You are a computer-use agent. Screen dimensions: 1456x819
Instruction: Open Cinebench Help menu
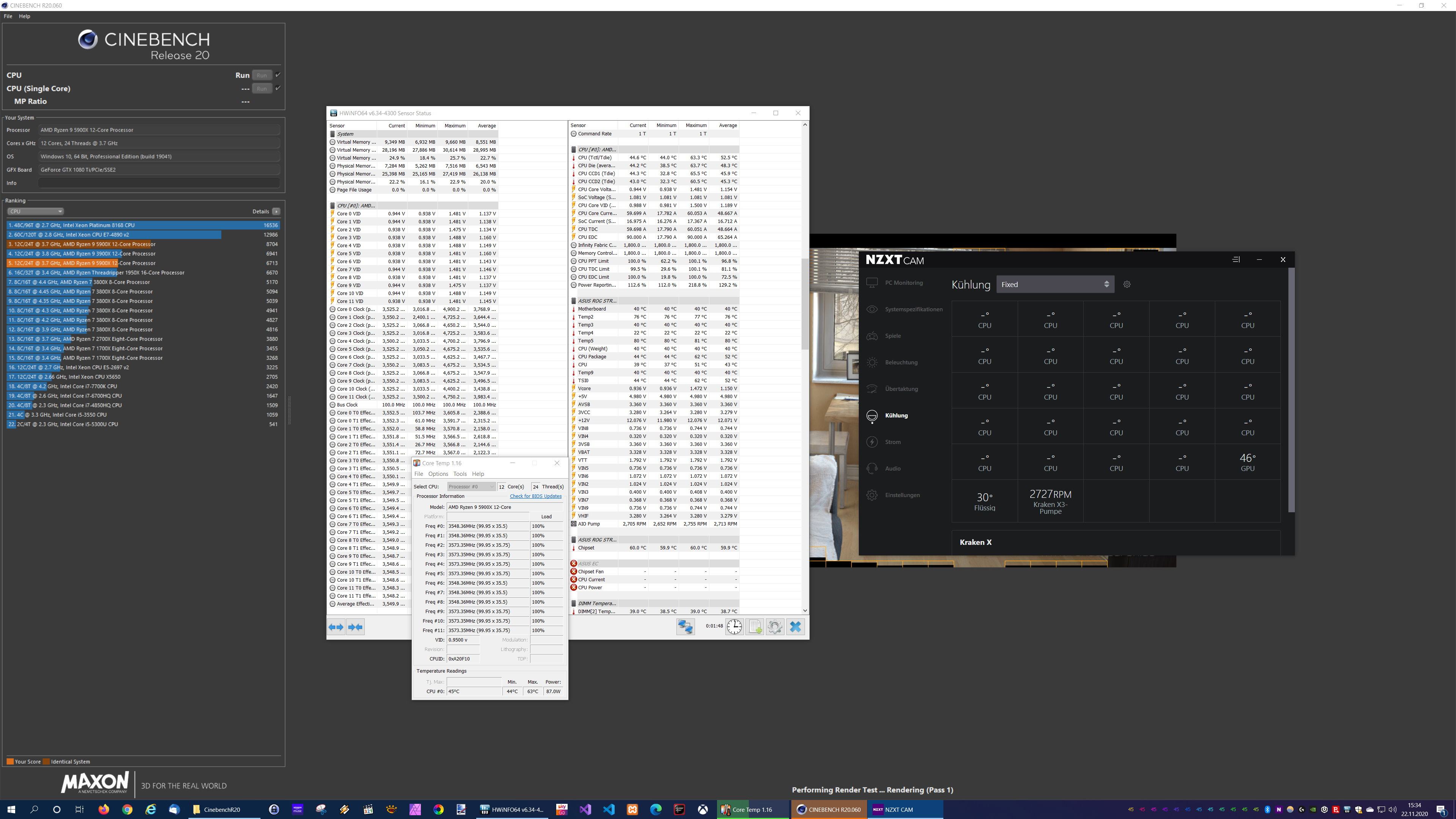(x=24, y=16)
